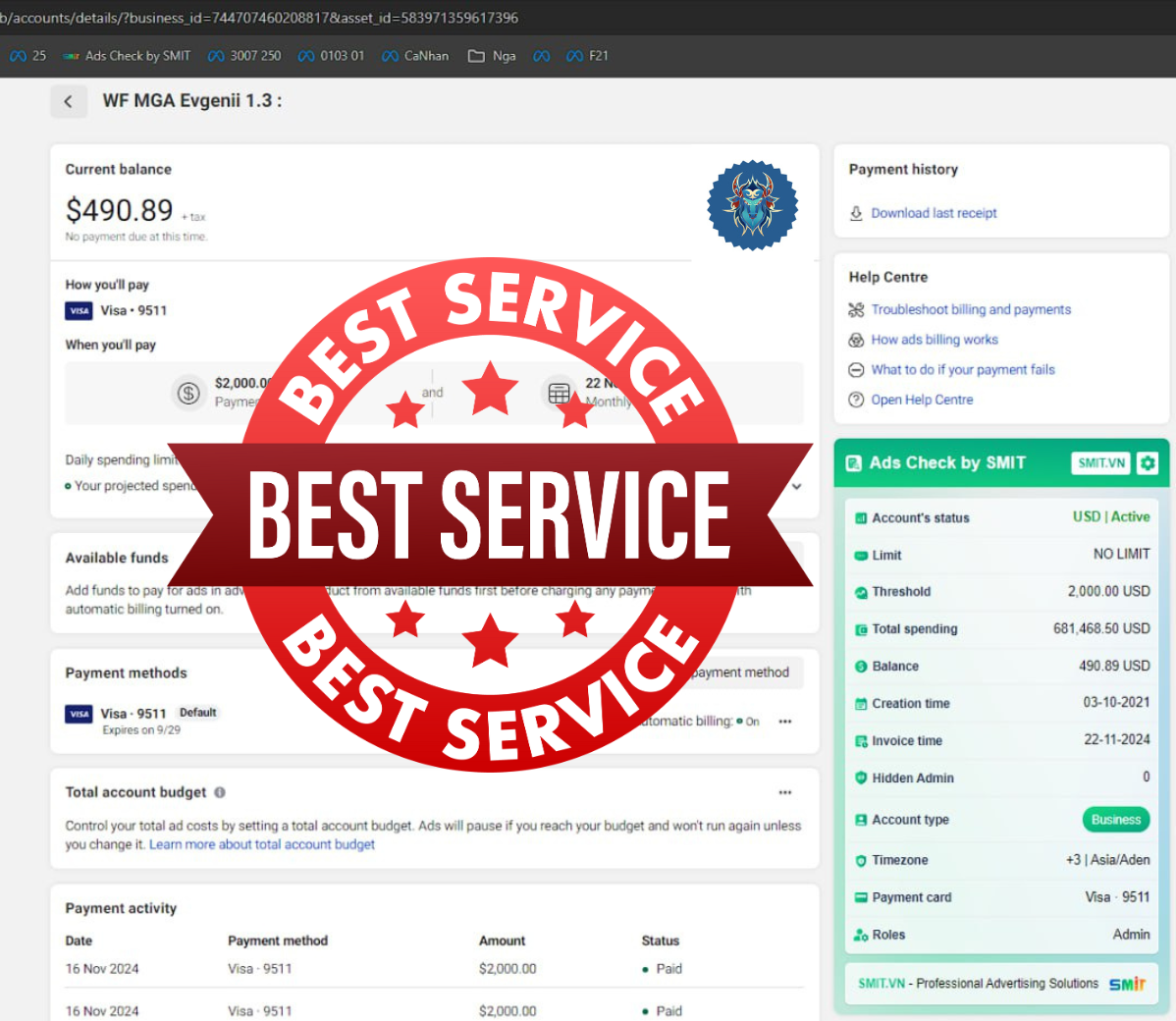Click the $490.89 current balance amount
This screenshot has width=1176, height=1021.
pos(119,210)
